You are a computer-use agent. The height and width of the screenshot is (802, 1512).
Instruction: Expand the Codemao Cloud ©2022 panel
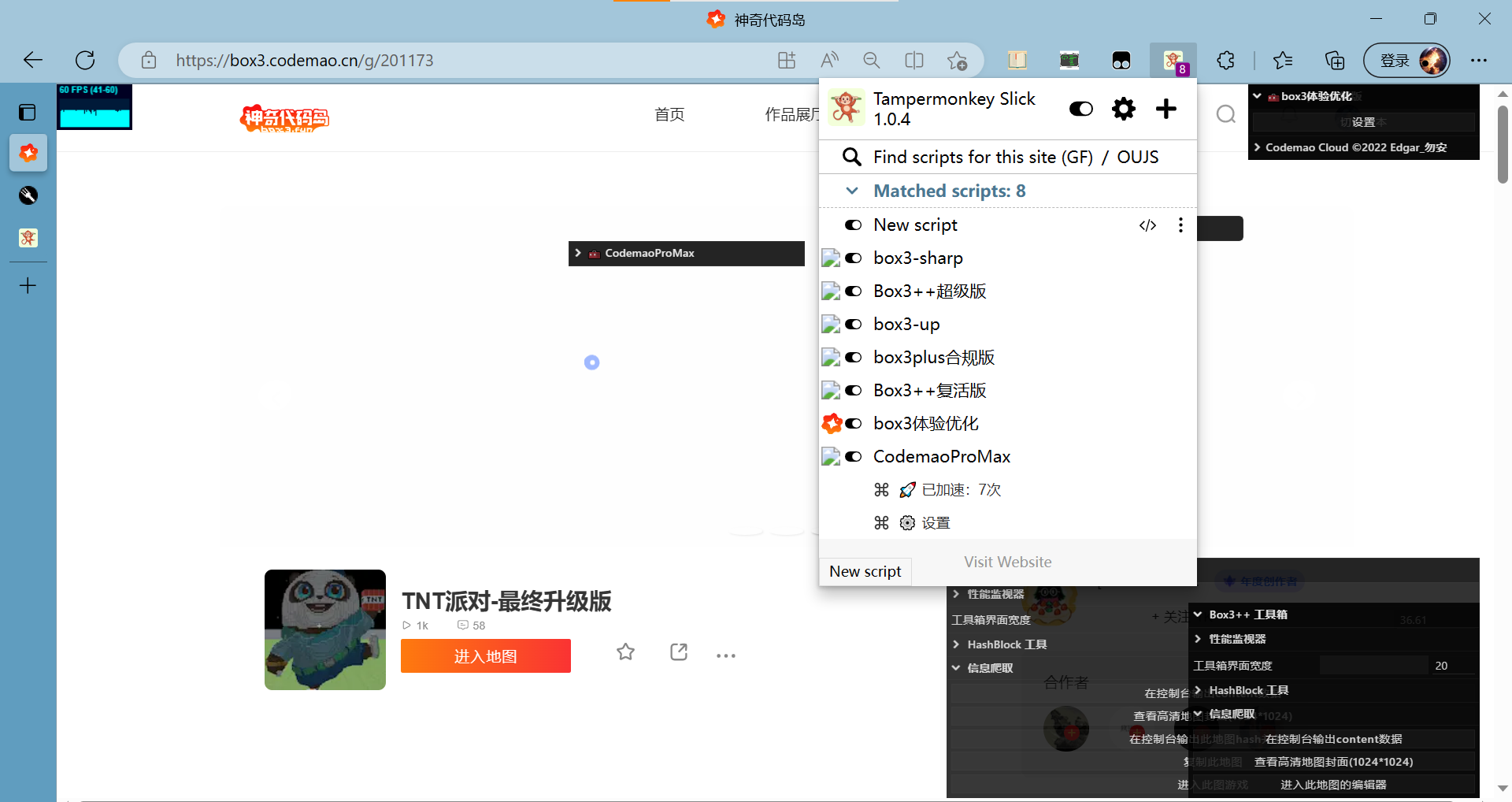coord(1364,147)
